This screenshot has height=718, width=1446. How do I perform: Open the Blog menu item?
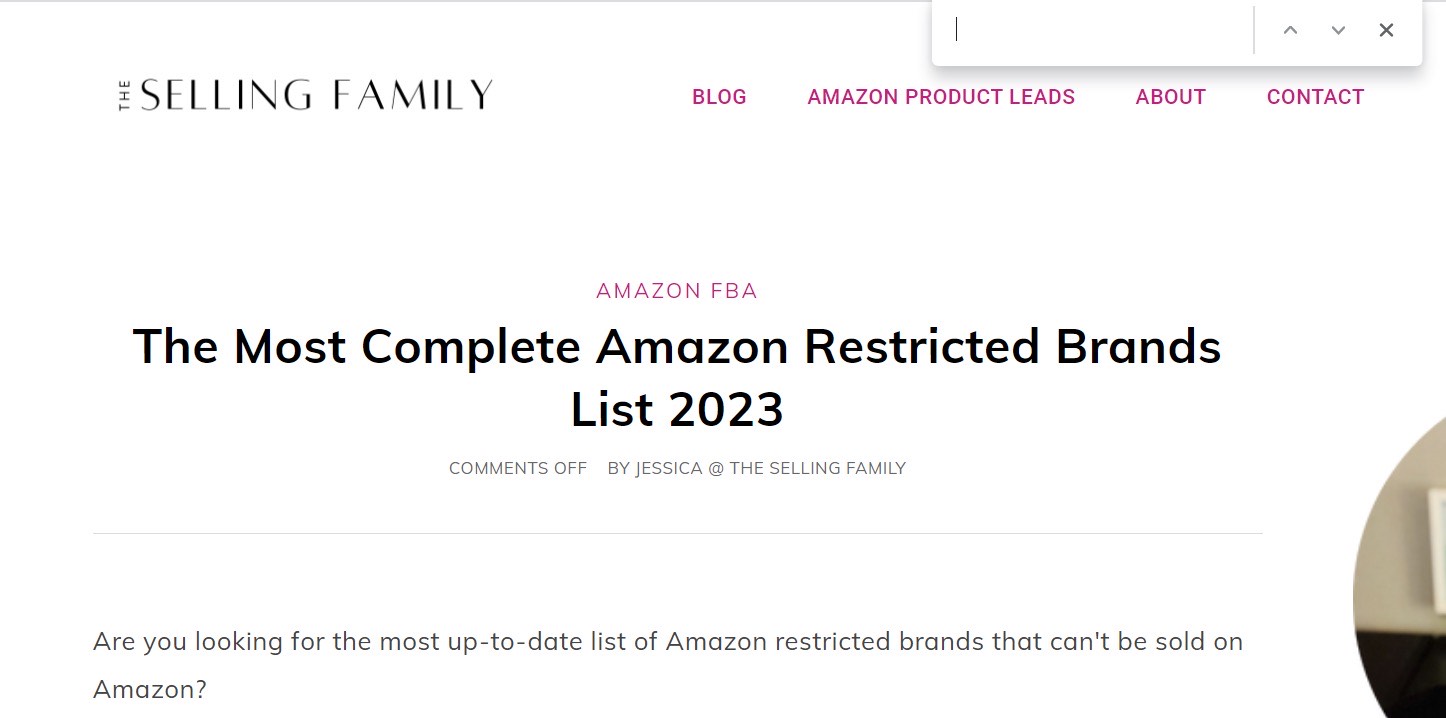(719, 97)
